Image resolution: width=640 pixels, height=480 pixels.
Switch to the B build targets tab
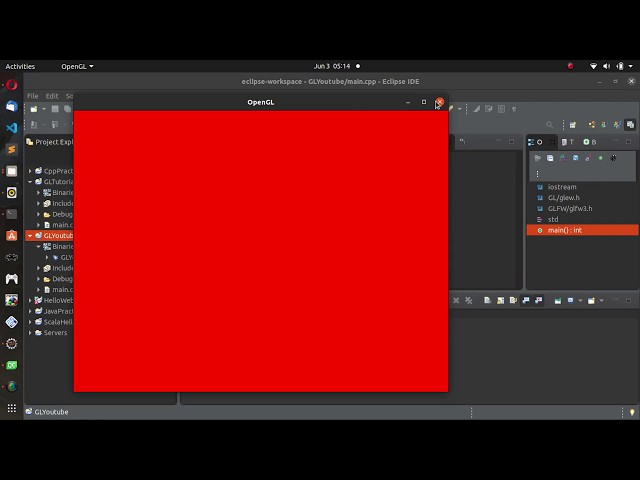tap(590, 142)
